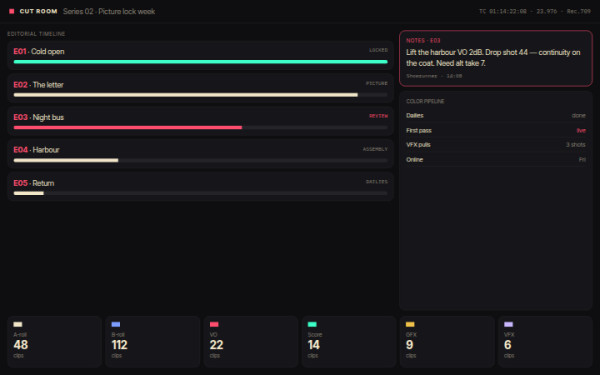
Task: Click the CUT ROOM title text
Action: coord(38,11)
